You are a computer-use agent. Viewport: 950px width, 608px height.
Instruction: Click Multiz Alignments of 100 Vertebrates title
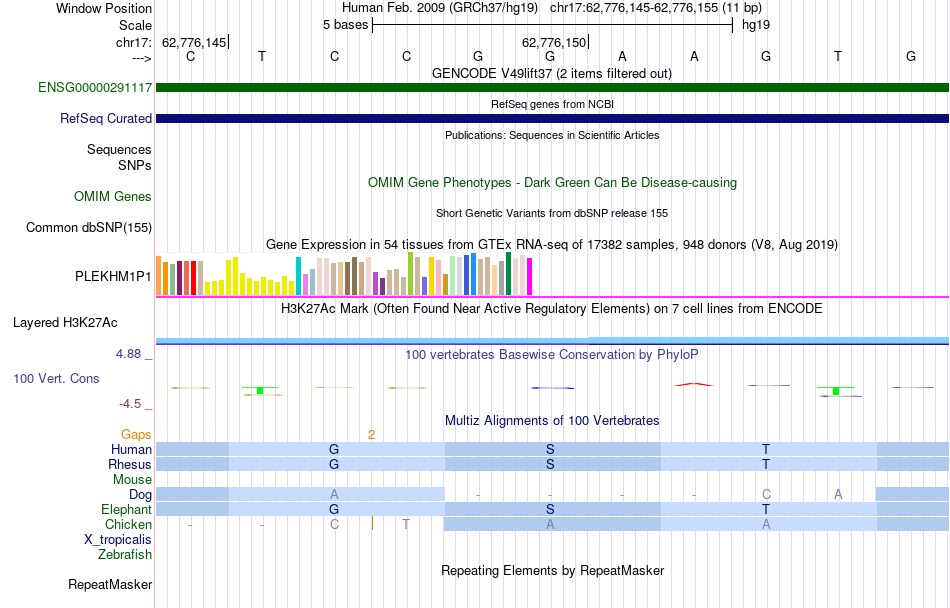[x=552, y=420]
